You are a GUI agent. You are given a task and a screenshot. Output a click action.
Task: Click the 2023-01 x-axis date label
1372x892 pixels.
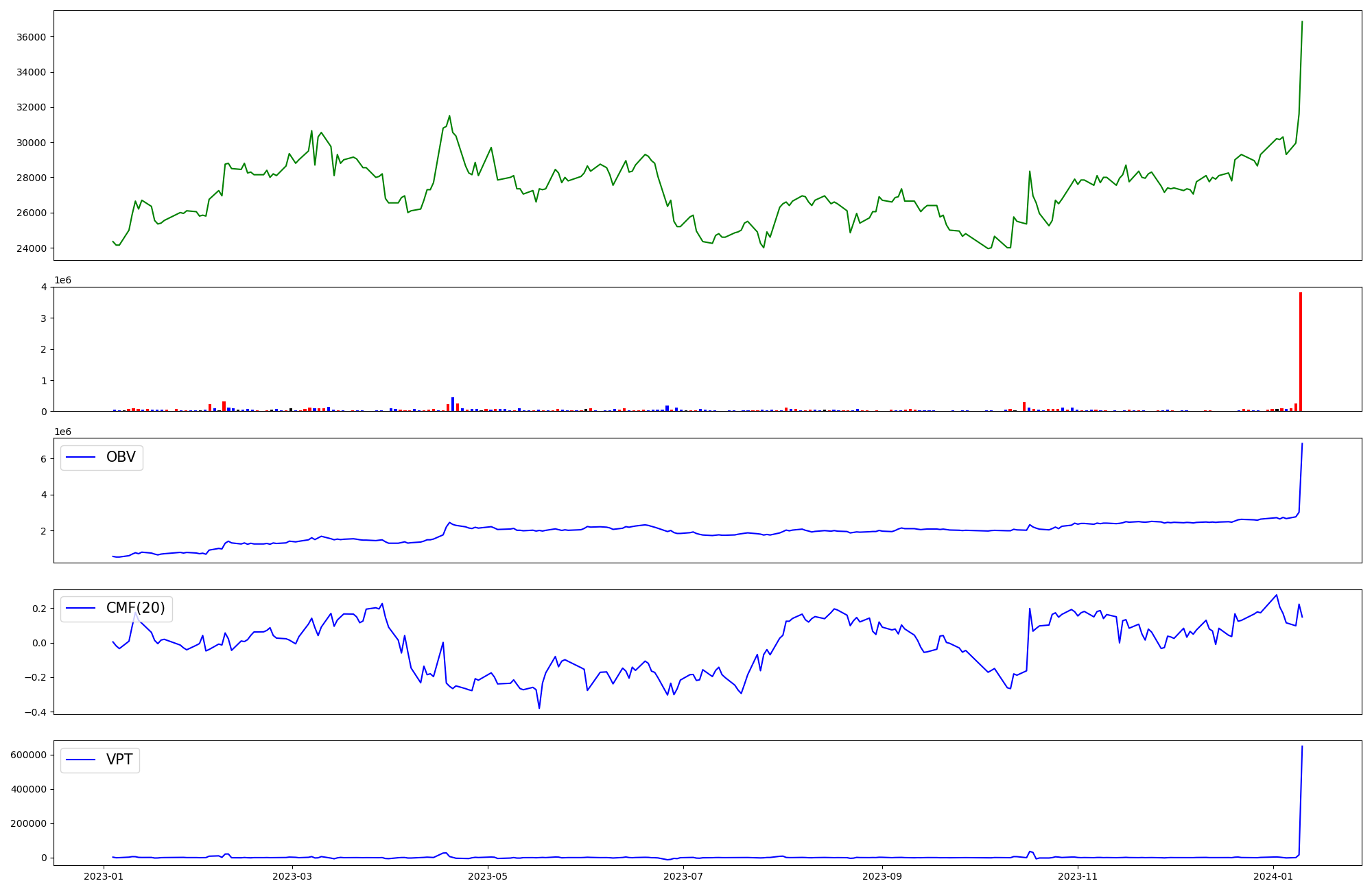(x=104, y=876)
